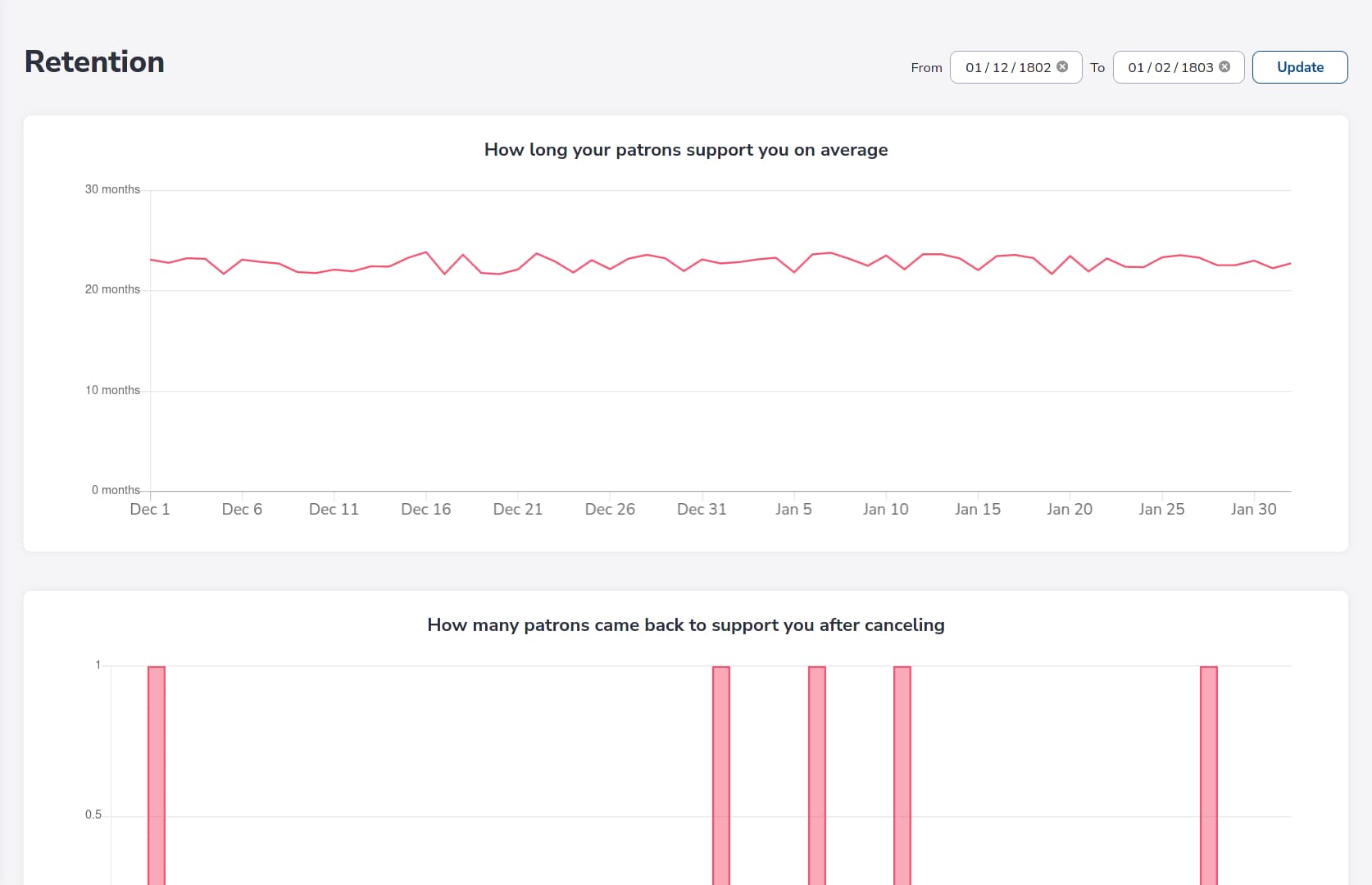Click the Dec 31 x-axis label

tap(702, 509)
